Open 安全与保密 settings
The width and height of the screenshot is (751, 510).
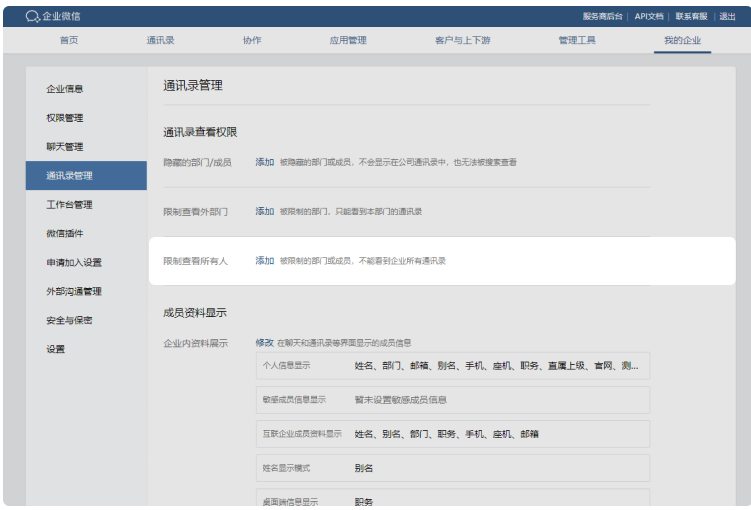pyautogui.click(x=69, y=321)
